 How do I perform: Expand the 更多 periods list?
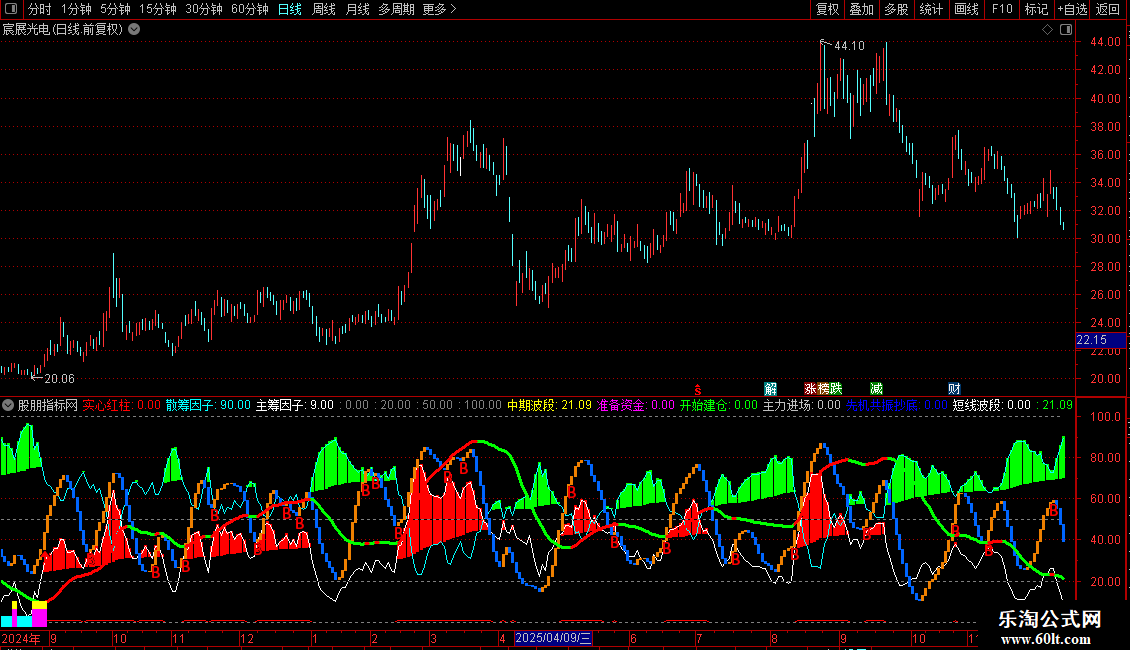tap(439, 9)
